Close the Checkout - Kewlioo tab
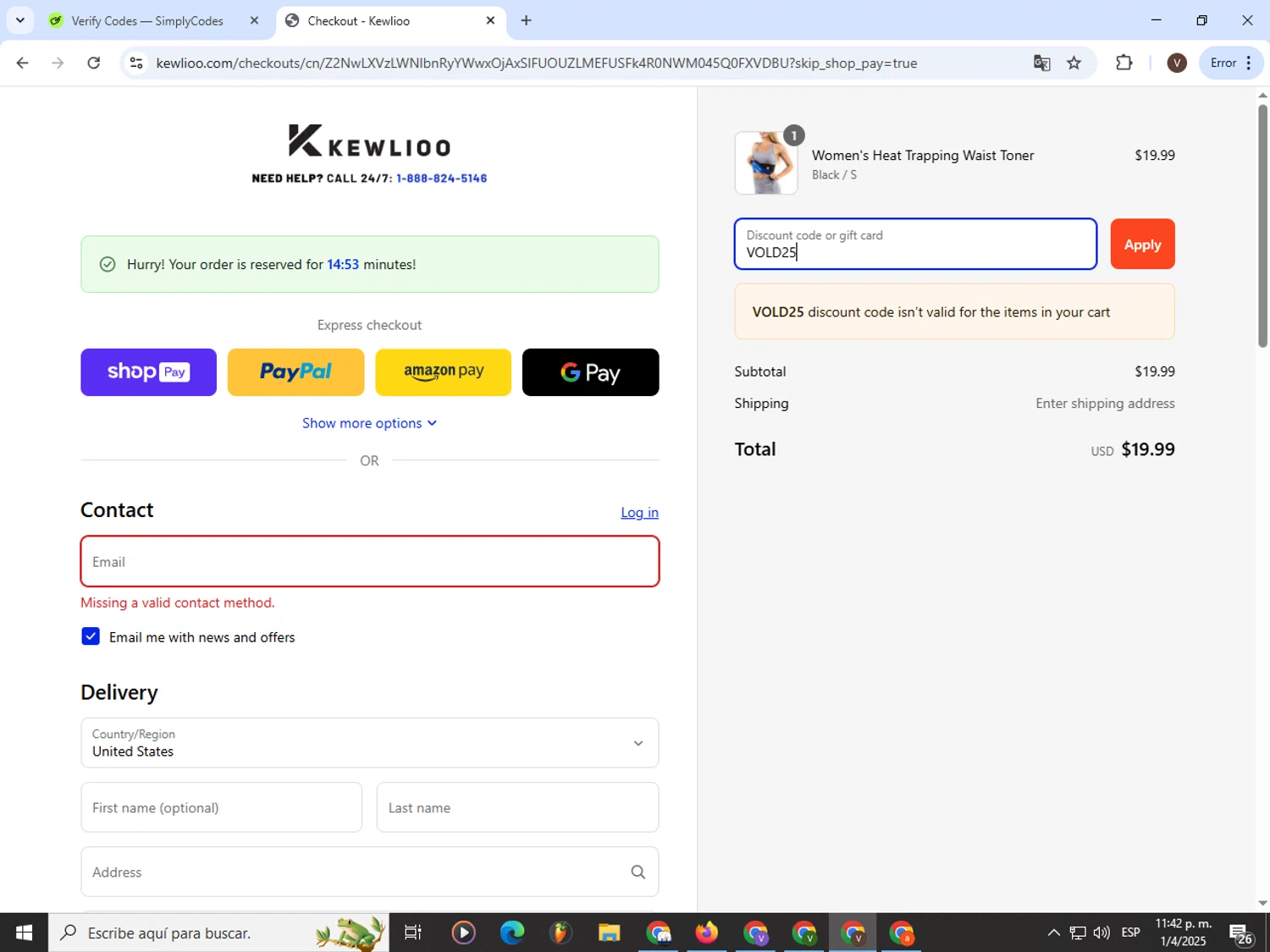This screenshot has width=1270, height=952. (490, 21)
